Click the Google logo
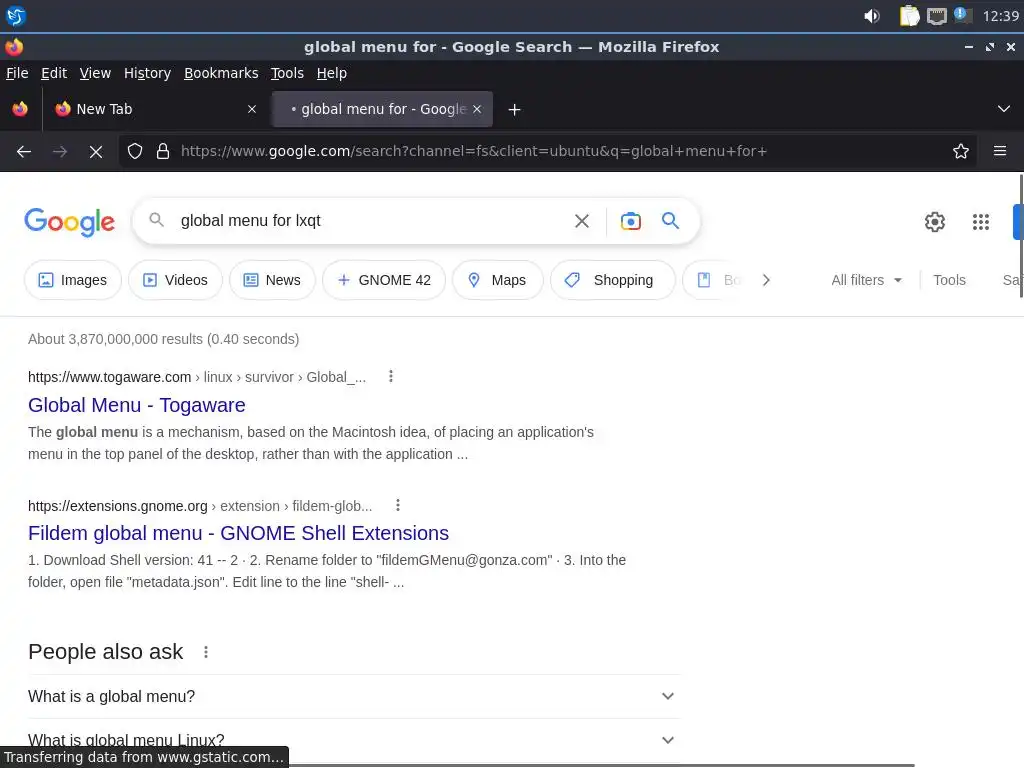This screenshot has width=1024, height=768. (x=70, y=222)
